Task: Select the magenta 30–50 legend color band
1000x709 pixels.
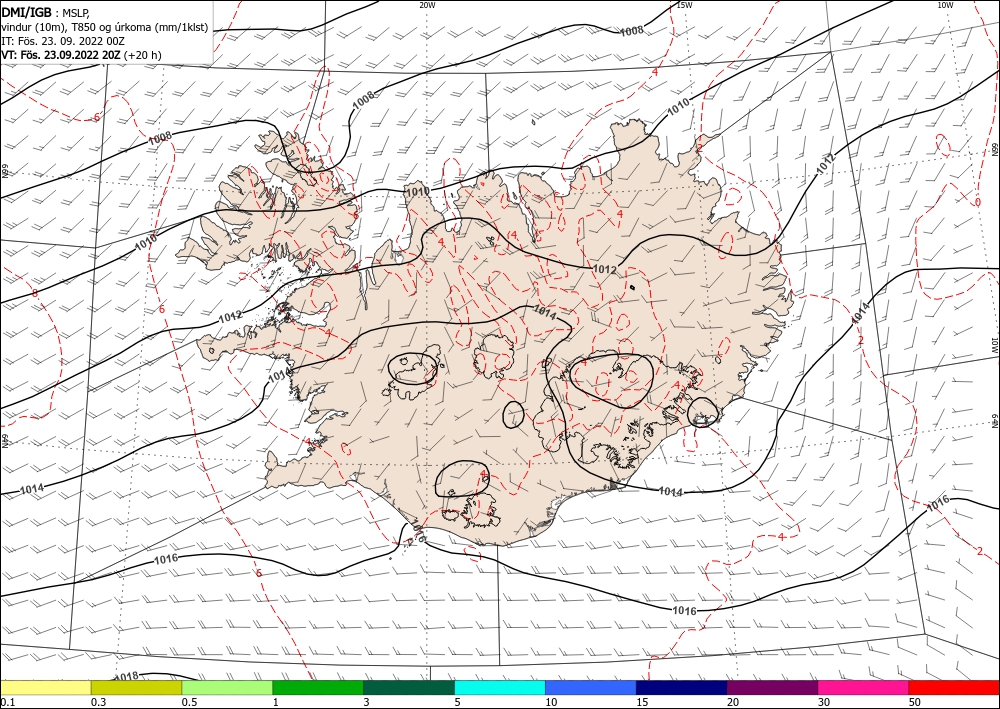Action: pyautogui.click(x=864, y=687)
